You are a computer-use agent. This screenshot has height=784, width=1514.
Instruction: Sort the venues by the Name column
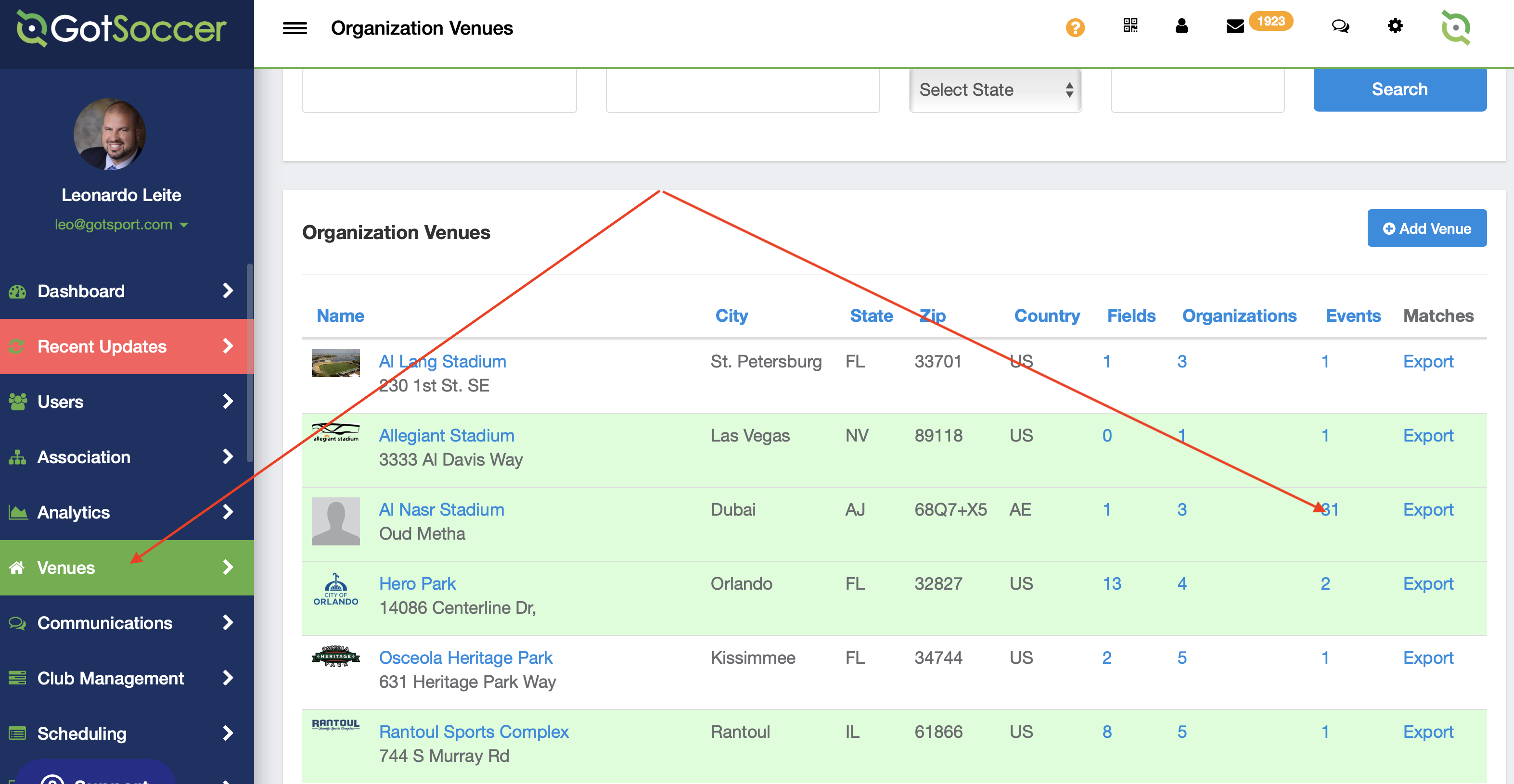340,316
